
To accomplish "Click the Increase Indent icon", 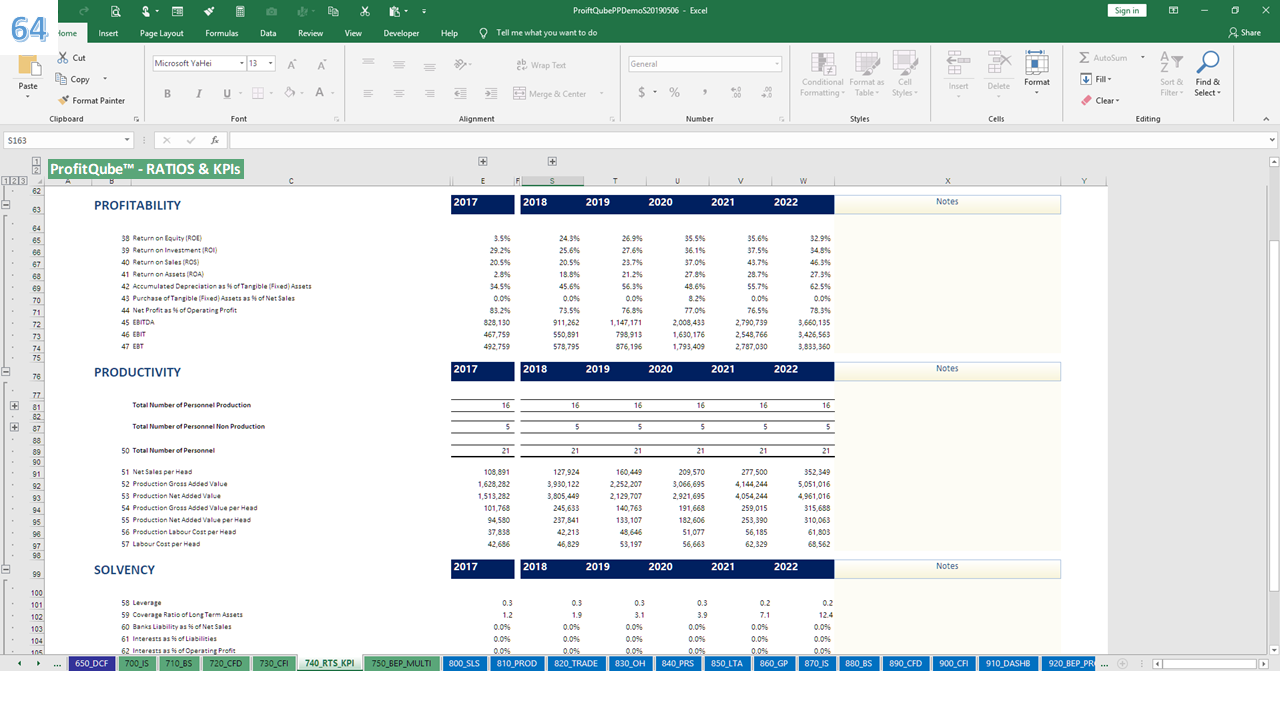I will pyautogui.click(x=490, y=93).
